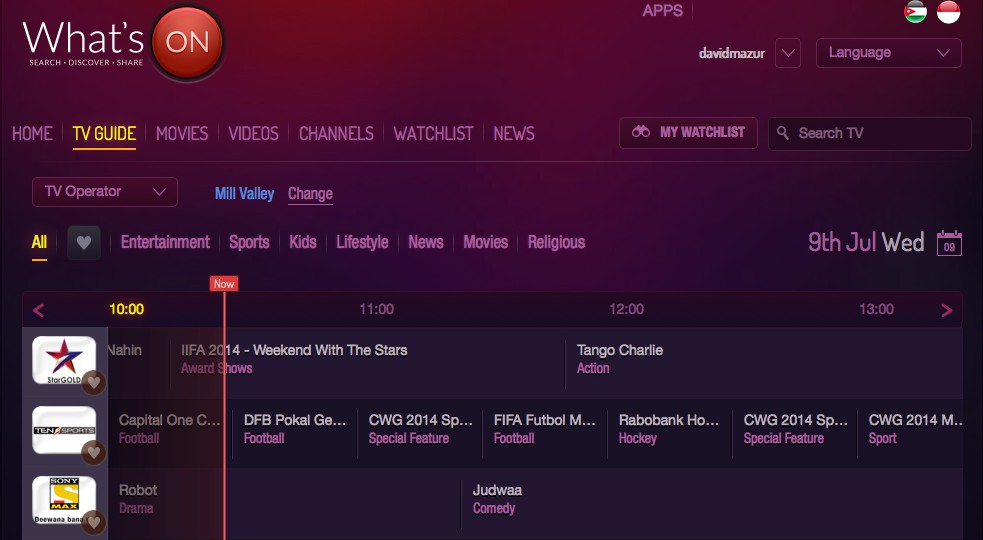Viewport: 983px width, 540px height.
Task: Open the Tango Charlie program
Action: click(620, 350)
